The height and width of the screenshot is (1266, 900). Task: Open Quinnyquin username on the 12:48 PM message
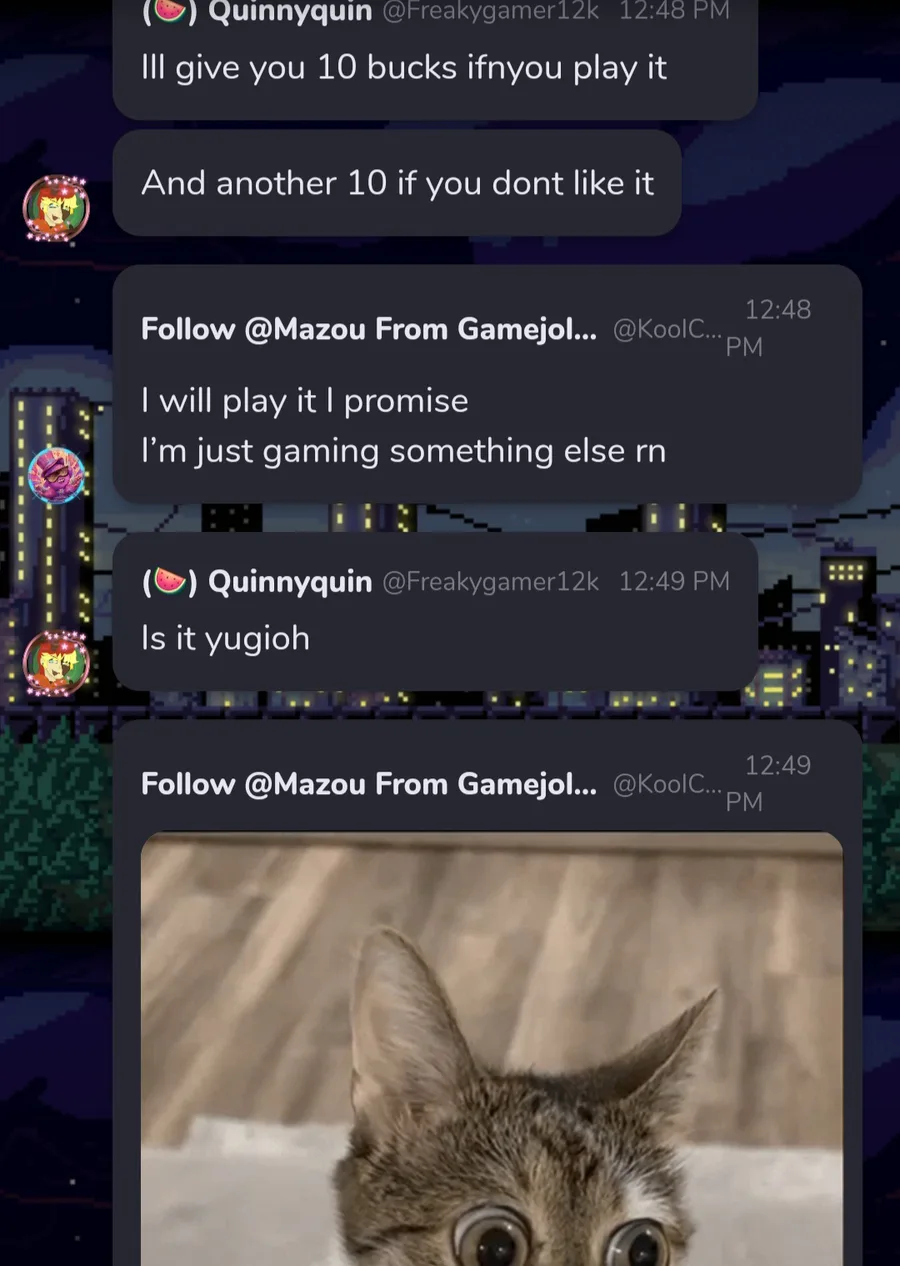tap(290, 12)
